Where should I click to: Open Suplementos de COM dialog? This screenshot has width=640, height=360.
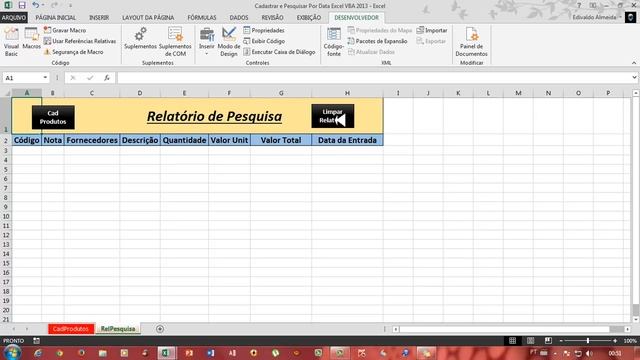pos(176,42)
